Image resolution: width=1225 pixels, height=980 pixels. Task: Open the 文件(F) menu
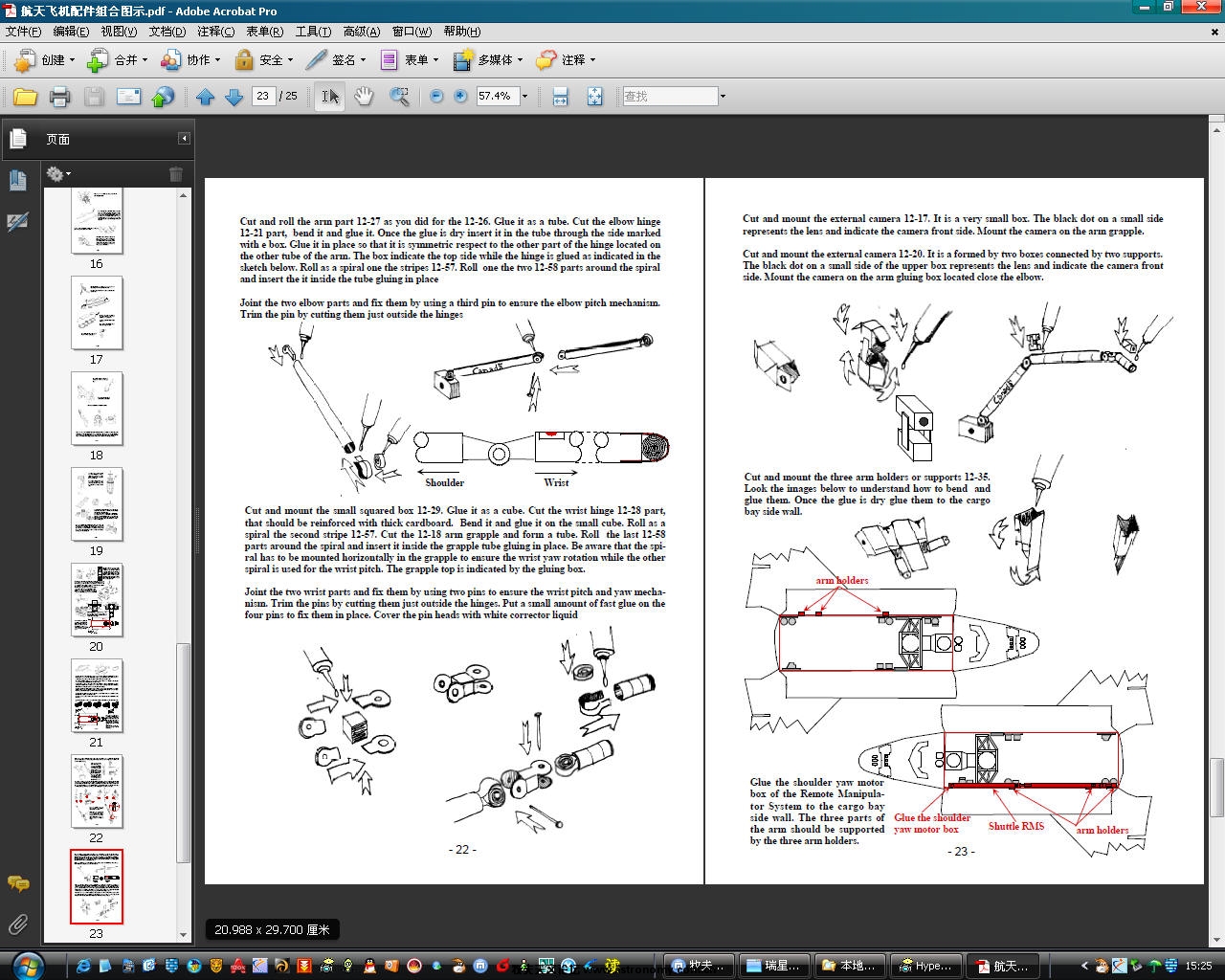pos(23,32)
